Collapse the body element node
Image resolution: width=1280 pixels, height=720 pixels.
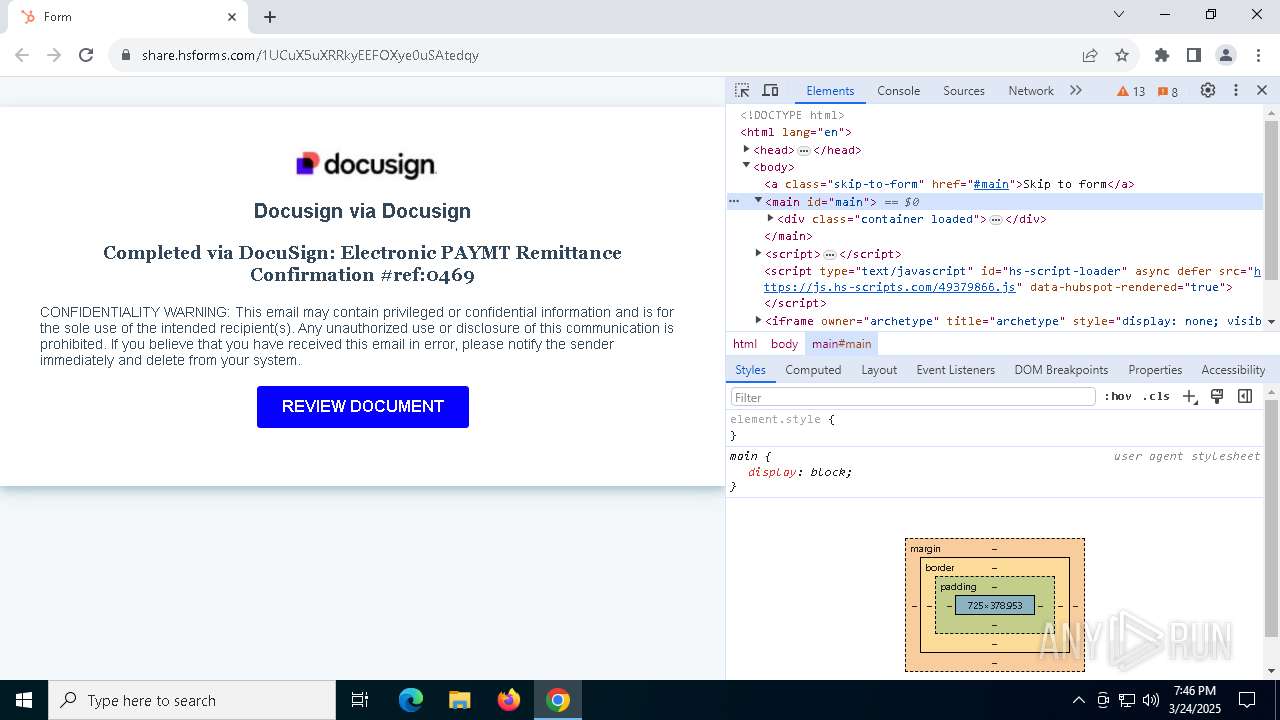tap(746, 166)
